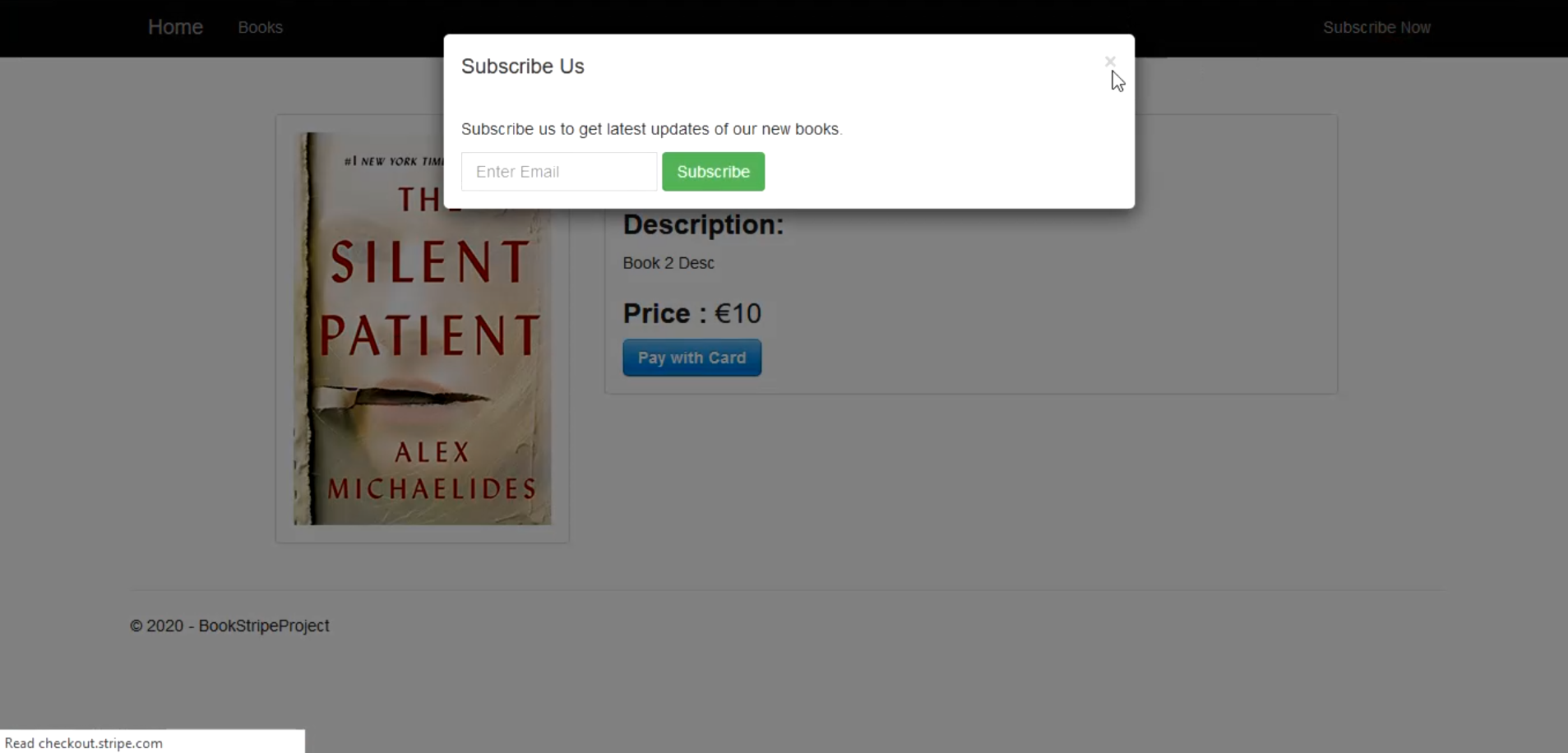Click the Subscribe Us dialog title
This screenshot has height=753, width=1568.
[x=522, y=67]
